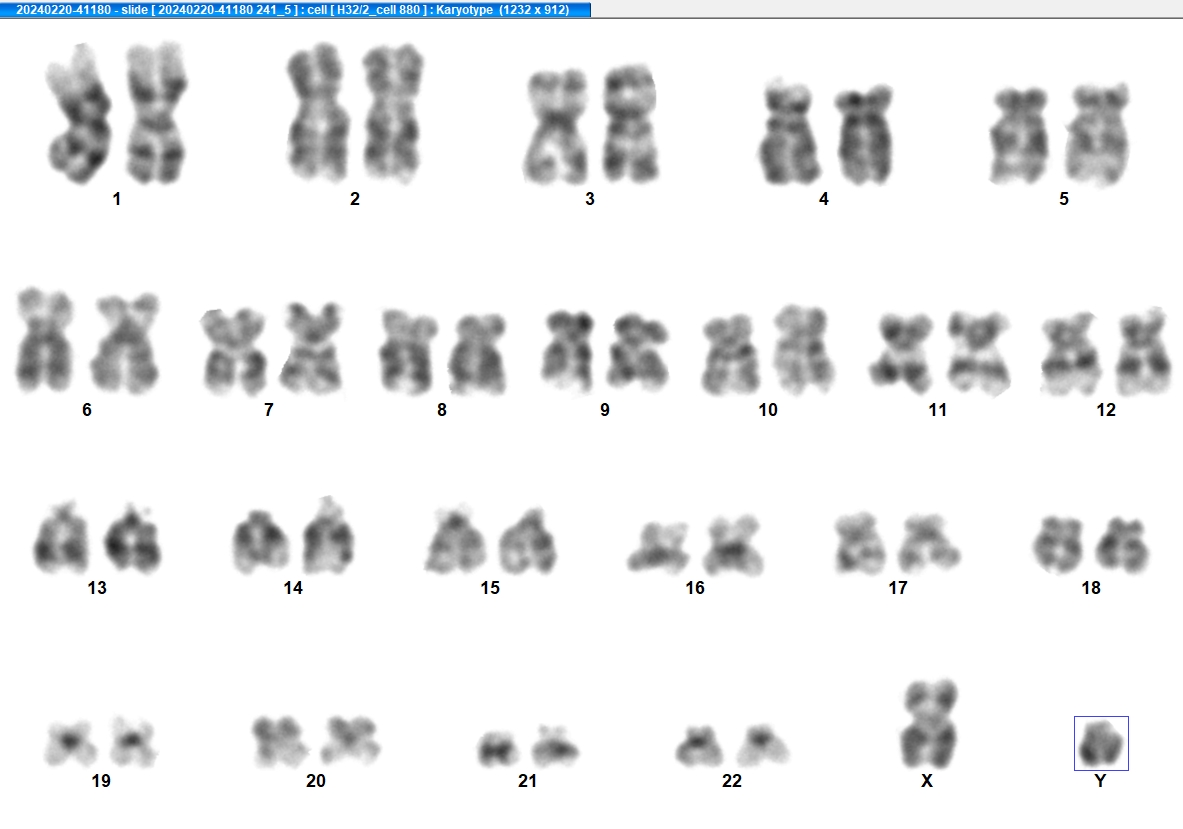Click the chromosome label "5"
Viewport: 1183px width, 829px height.
pyautogui.click(x=1064, y=199)
